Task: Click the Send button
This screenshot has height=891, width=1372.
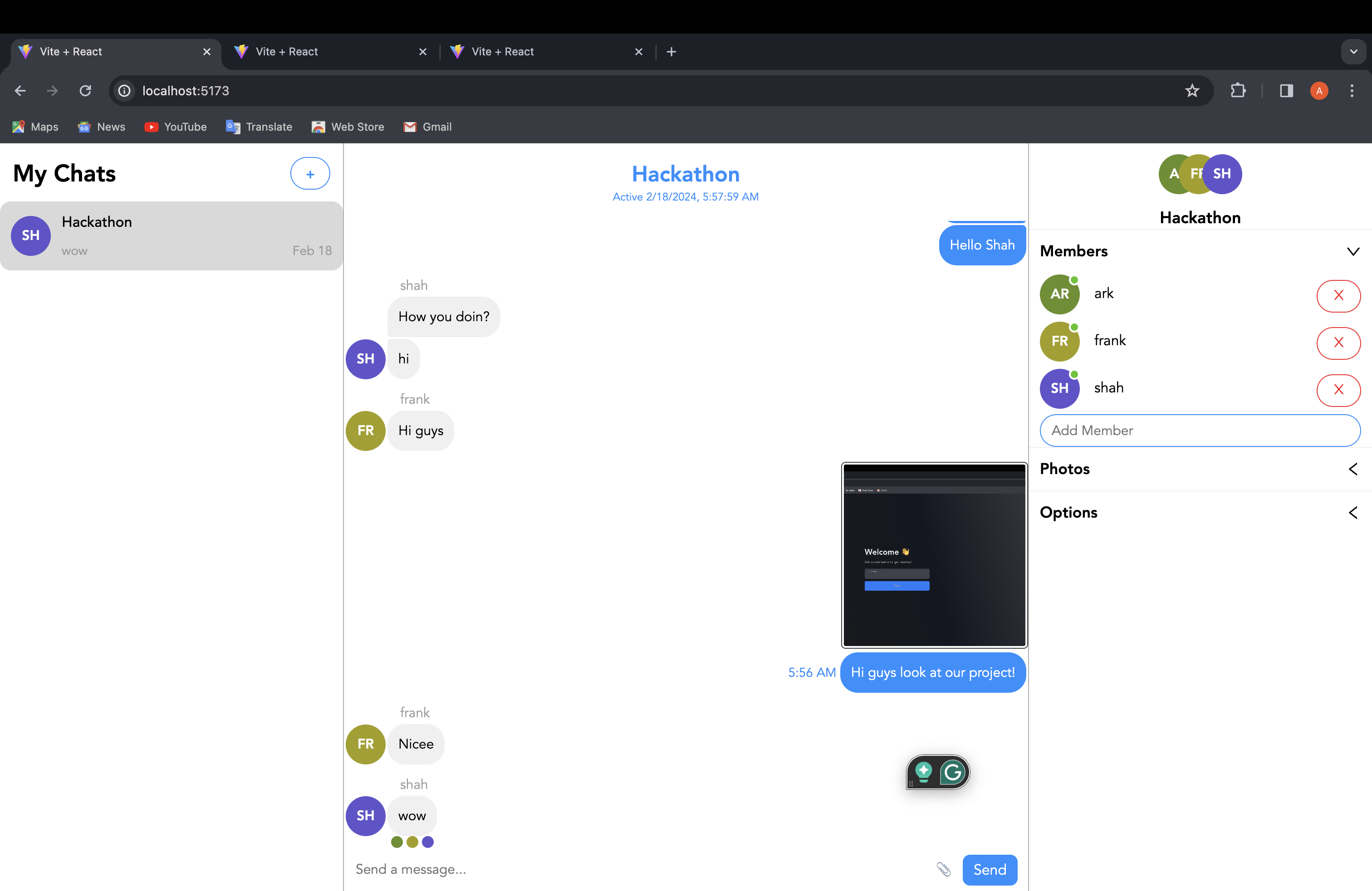Action: click(x=989, y=869)
